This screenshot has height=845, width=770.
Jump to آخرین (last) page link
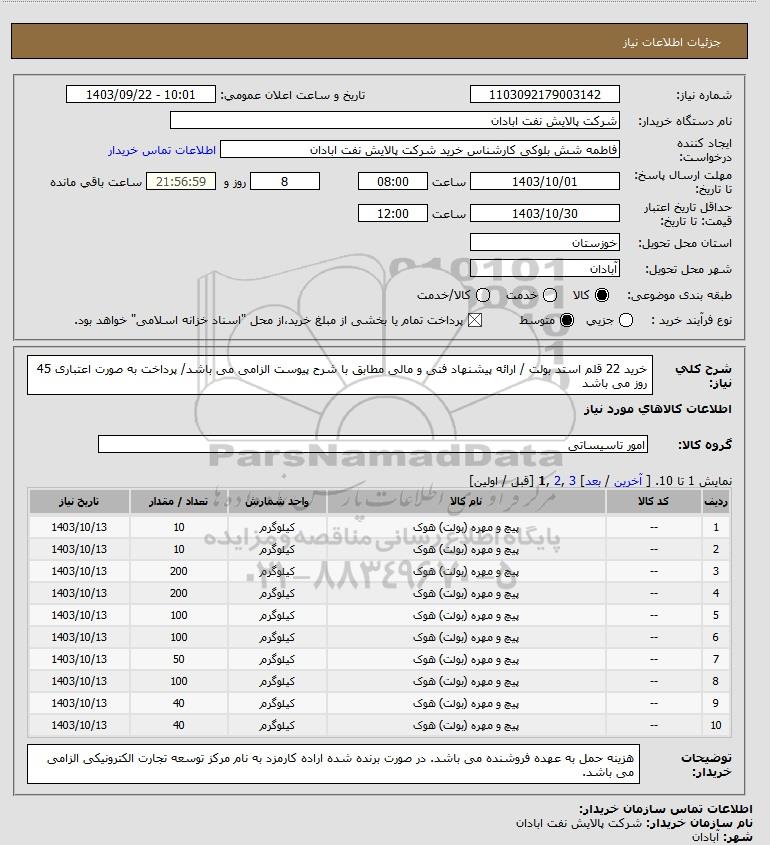point(628,481)
